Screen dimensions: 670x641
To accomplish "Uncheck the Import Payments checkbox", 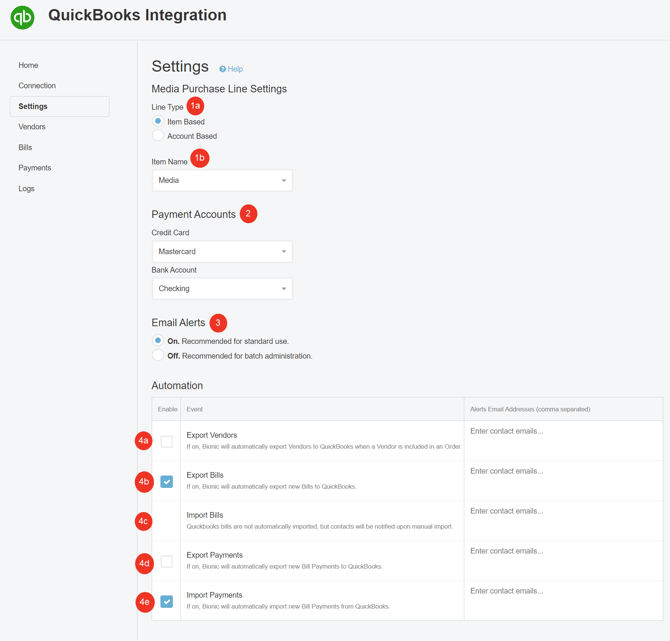I will (167, 602).
